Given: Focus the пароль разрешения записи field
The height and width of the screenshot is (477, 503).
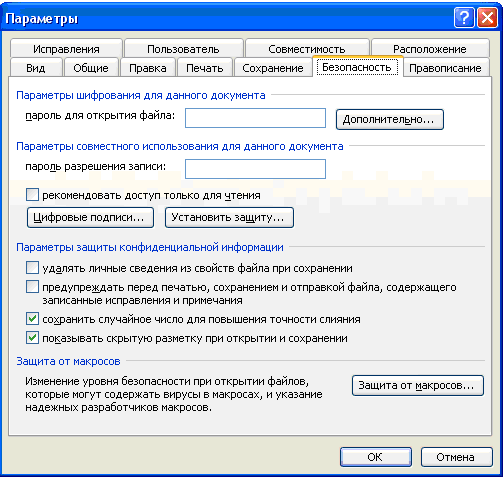Looking at the screenshot, I should click(x=255, y=169).
